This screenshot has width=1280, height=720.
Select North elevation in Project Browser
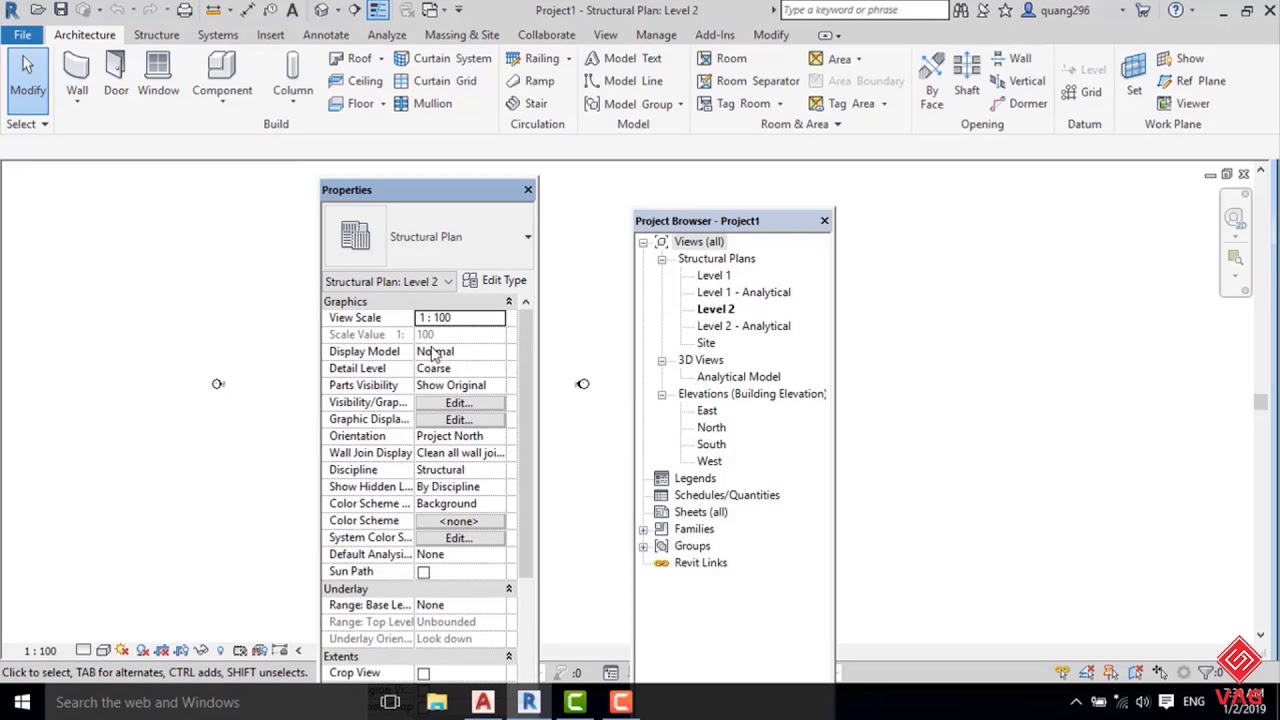(711, 428)
